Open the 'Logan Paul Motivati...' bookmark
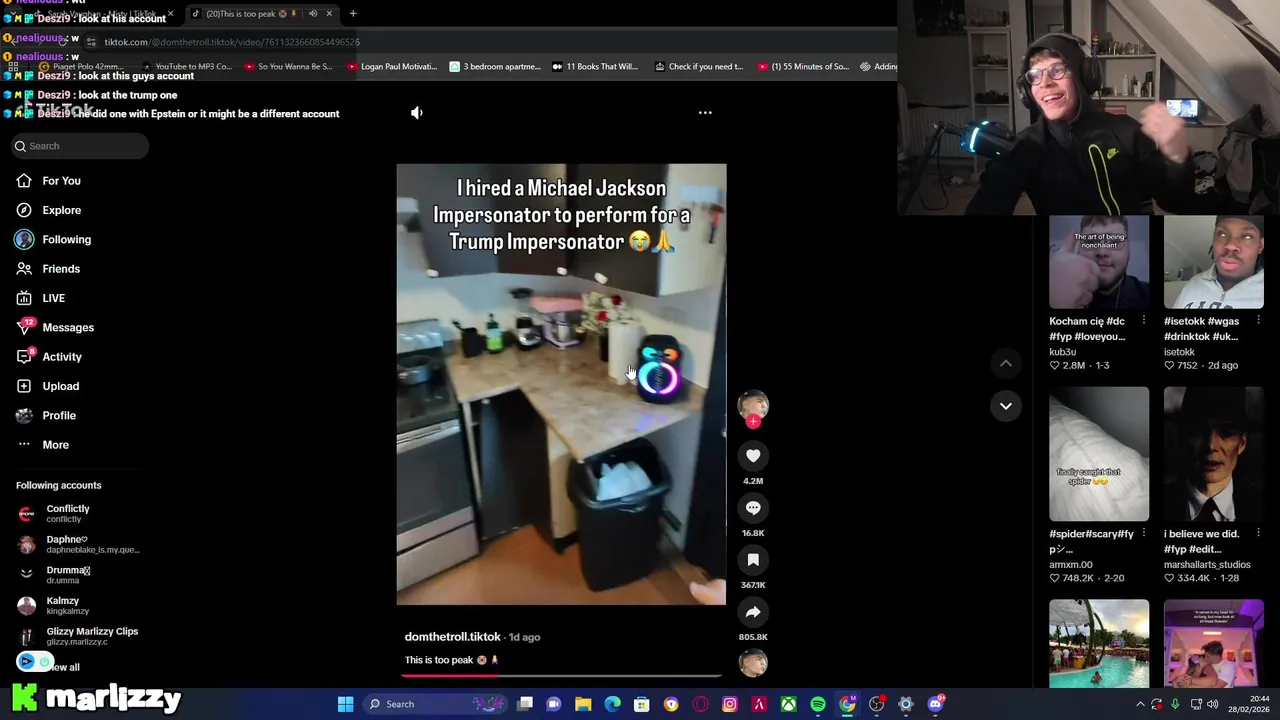This screenshot has height=720, width=1280. coord(392,67)
